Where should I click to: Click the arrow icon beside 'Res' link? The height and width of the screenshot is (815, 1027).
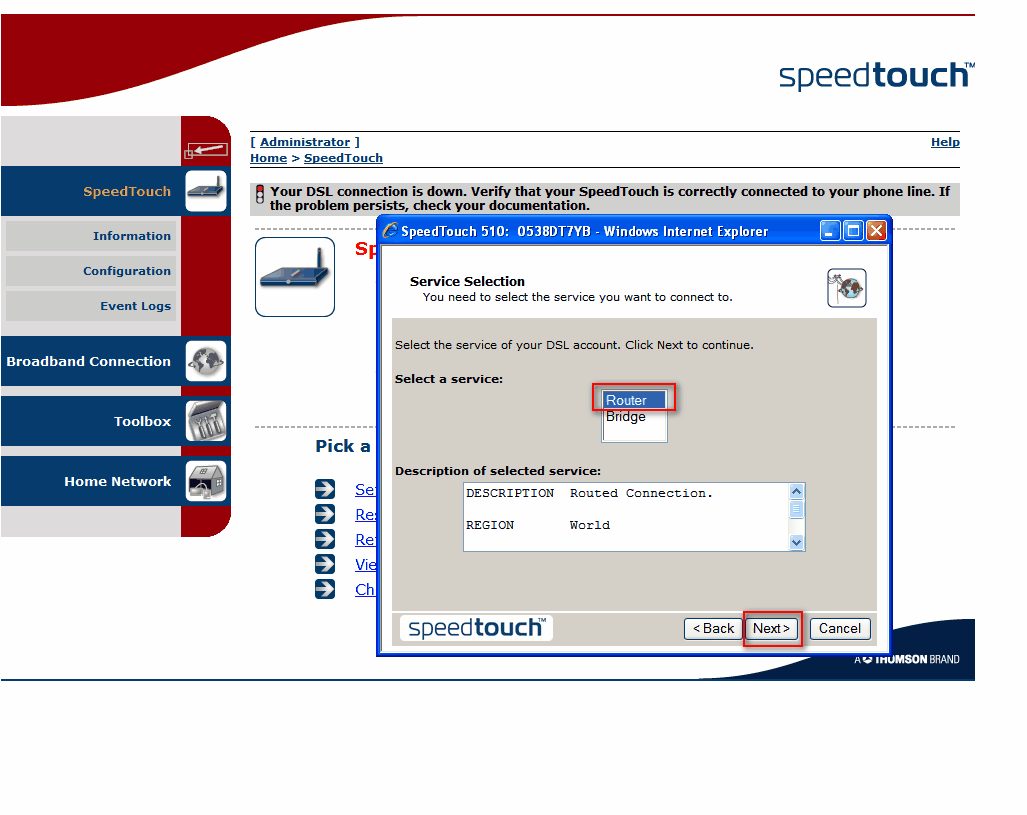click(325, 514)
